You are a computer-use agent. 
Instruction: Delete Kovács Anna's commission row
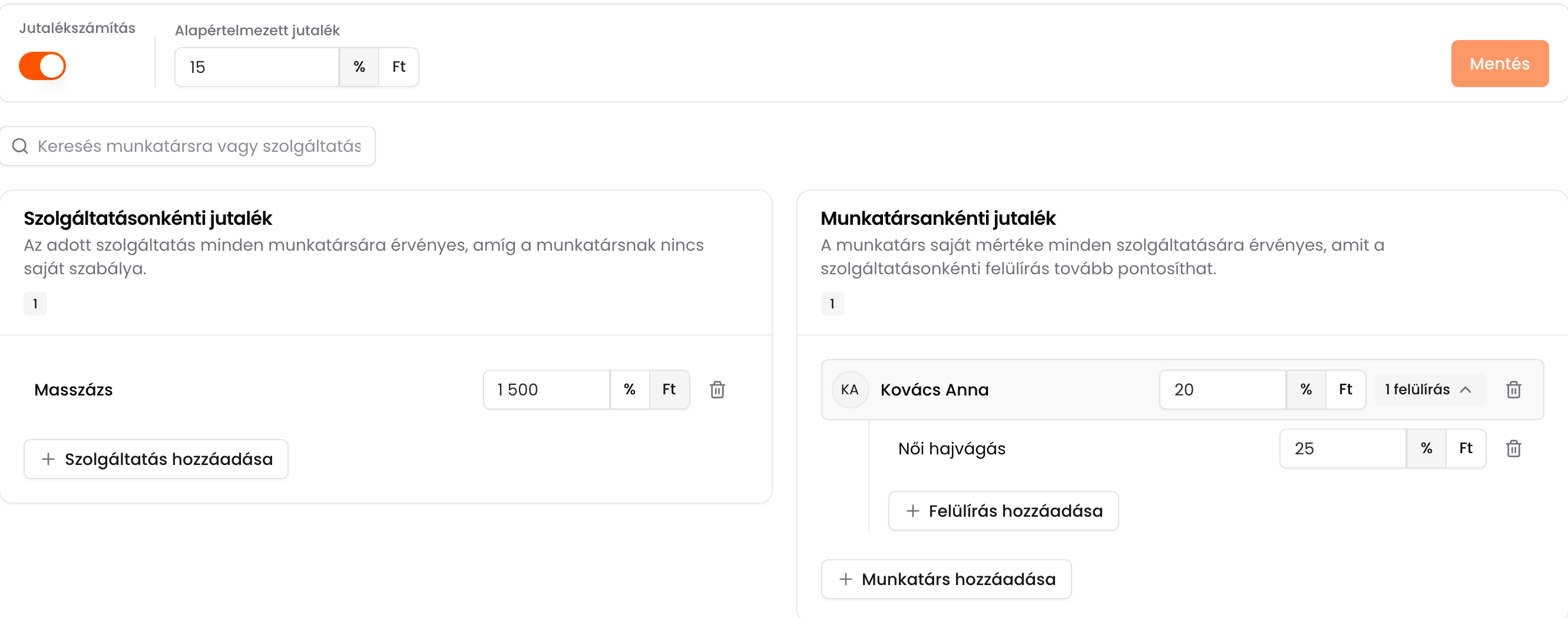1513,389
